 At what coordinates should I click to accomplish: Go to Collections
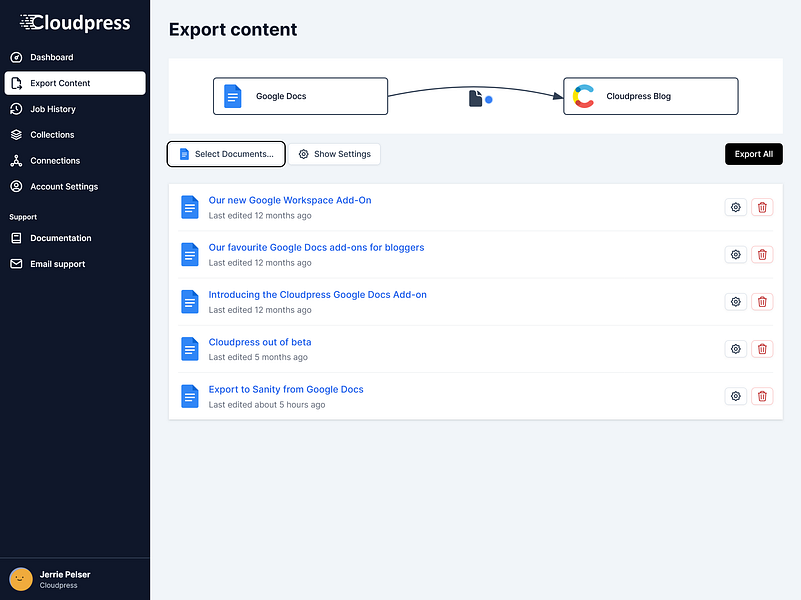coord(75,135)
